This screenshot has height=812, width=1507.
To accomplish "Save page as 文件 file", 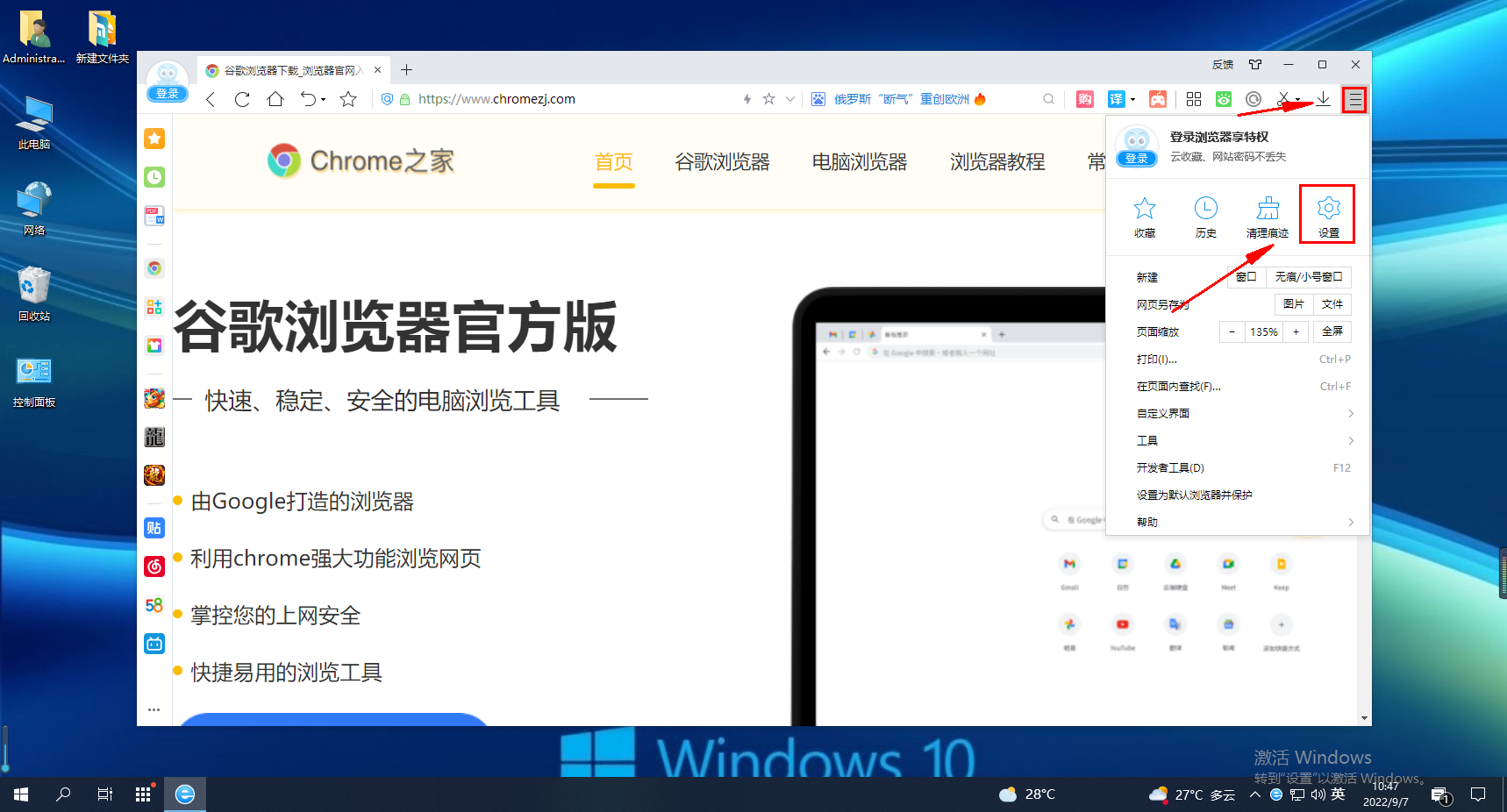I will [x=1332, y=304].
